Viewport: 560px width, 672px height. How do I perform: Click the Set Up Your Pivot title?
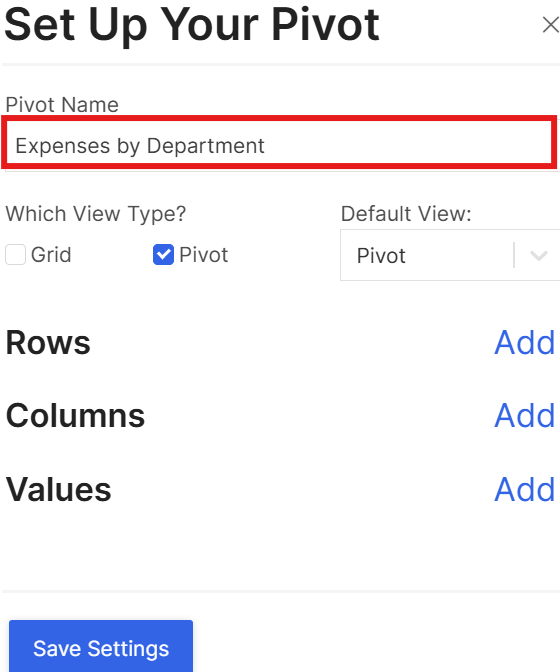coord(192,25)
